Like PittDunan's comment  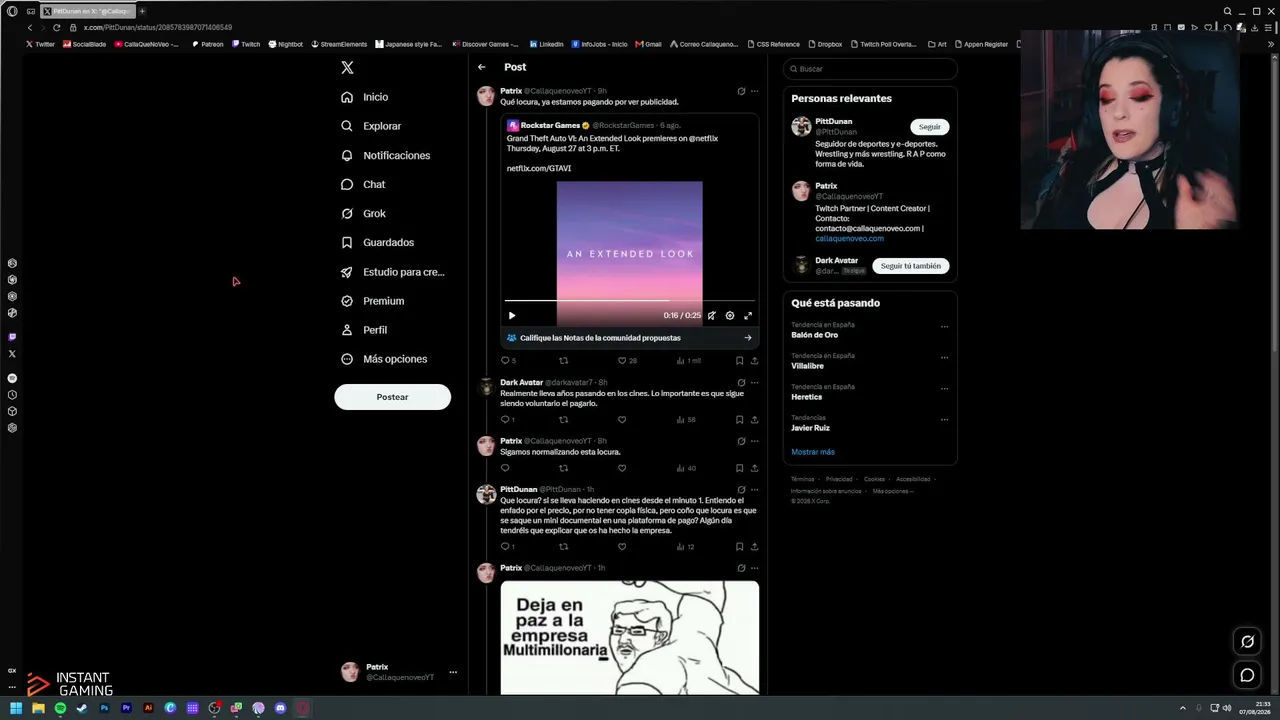(x=621, y=547)
